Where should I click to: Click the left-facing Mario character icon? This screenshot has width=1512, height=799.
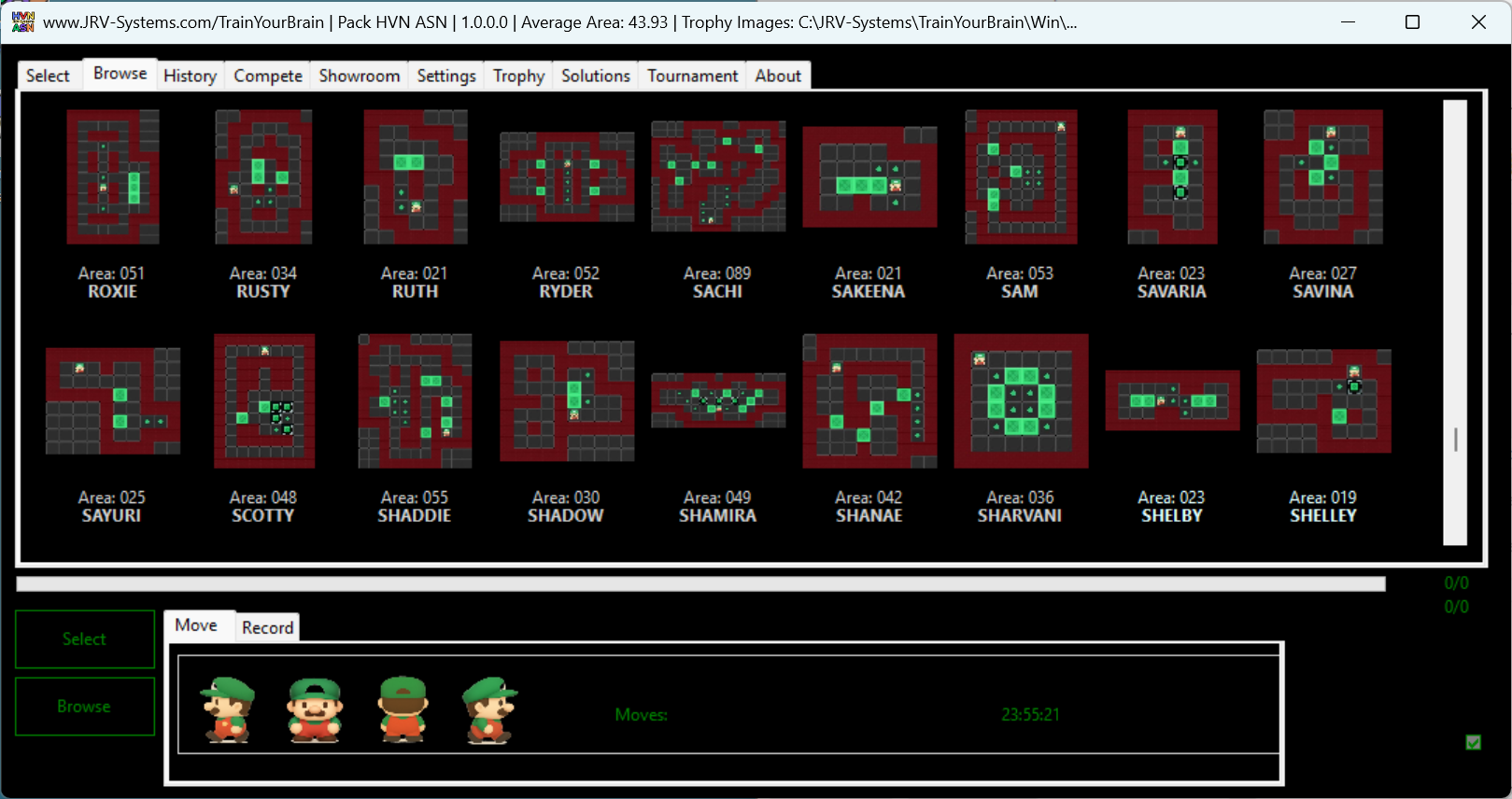(x=228, y=709)
